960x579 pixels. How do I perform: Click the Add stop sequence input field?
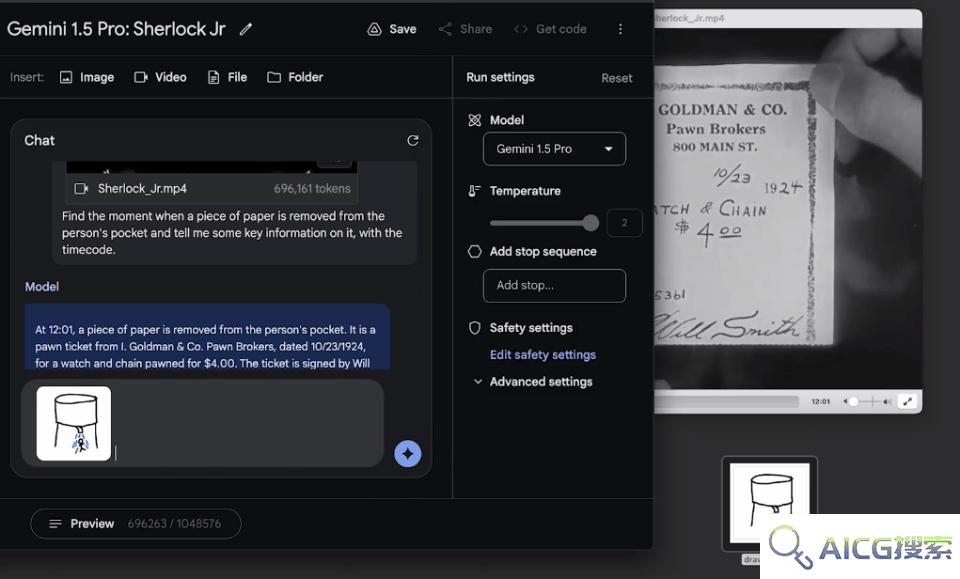pos(554,286)
